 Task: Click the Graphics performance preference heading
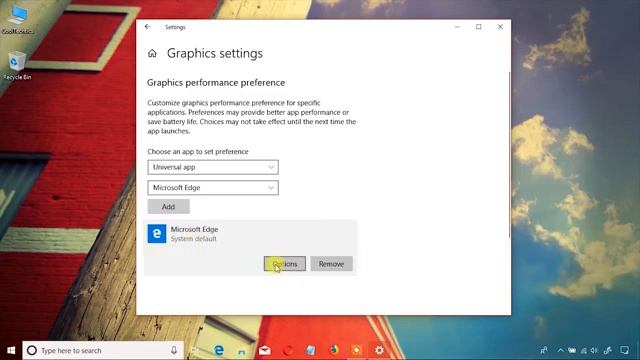tap(216, 83)
